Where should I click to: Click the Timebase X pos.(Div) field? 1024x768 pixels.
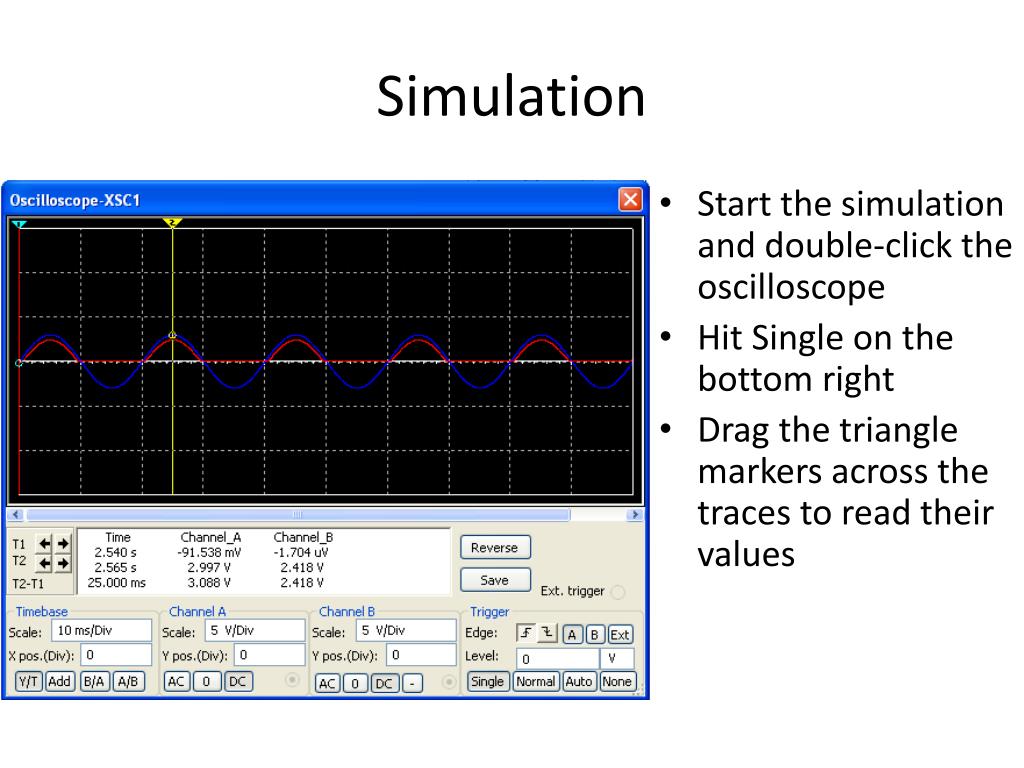116,654
